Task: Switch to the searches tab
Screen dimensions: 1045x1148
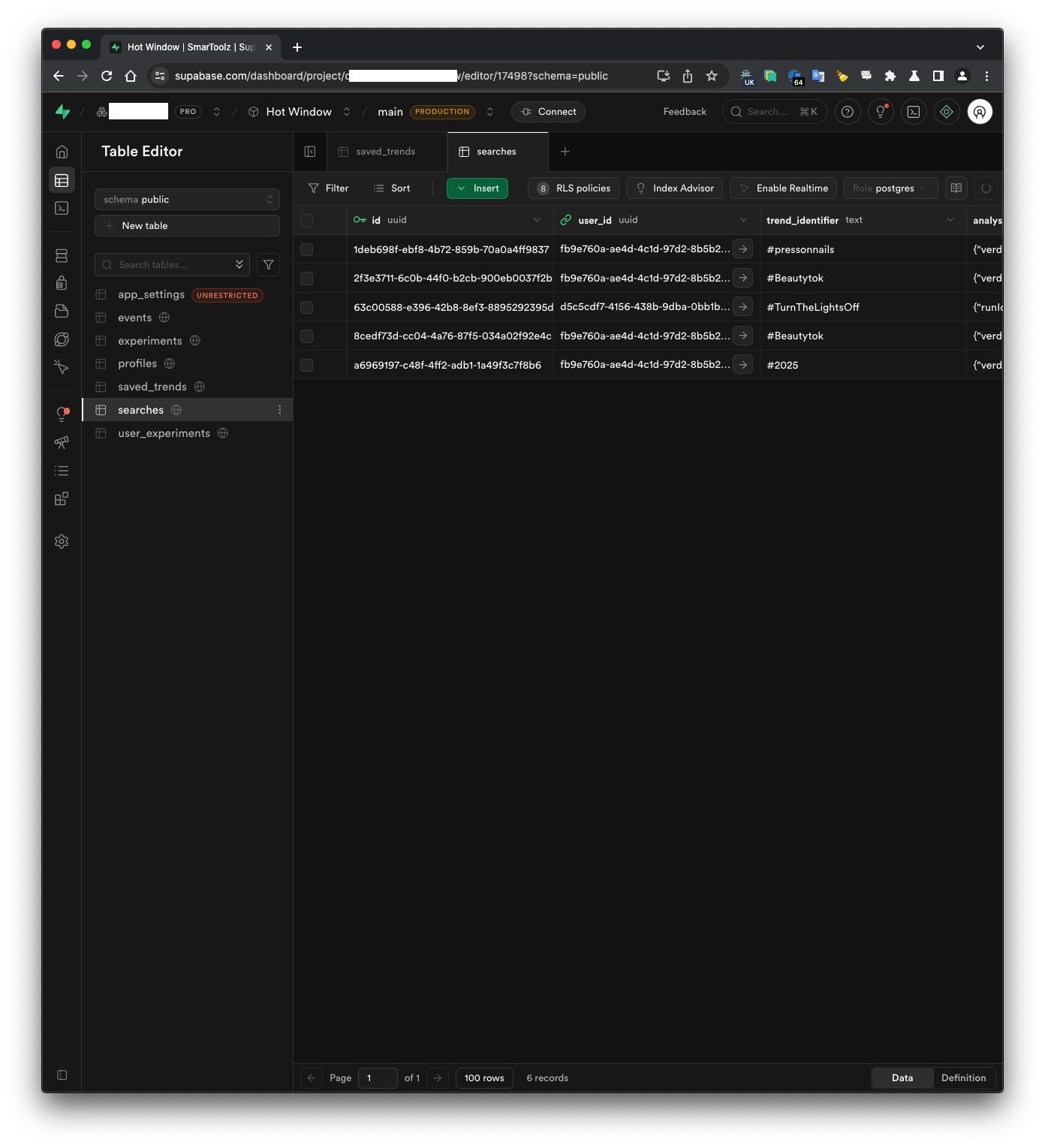Action: [496, 152]
